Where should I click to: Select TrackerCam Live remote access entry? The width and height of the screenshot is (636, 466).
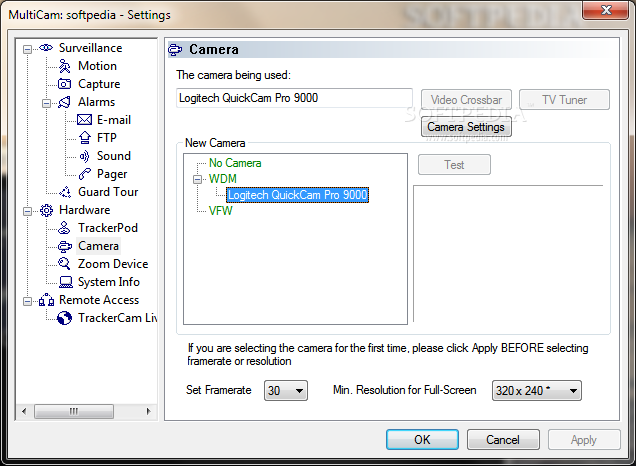coord(118,318)
